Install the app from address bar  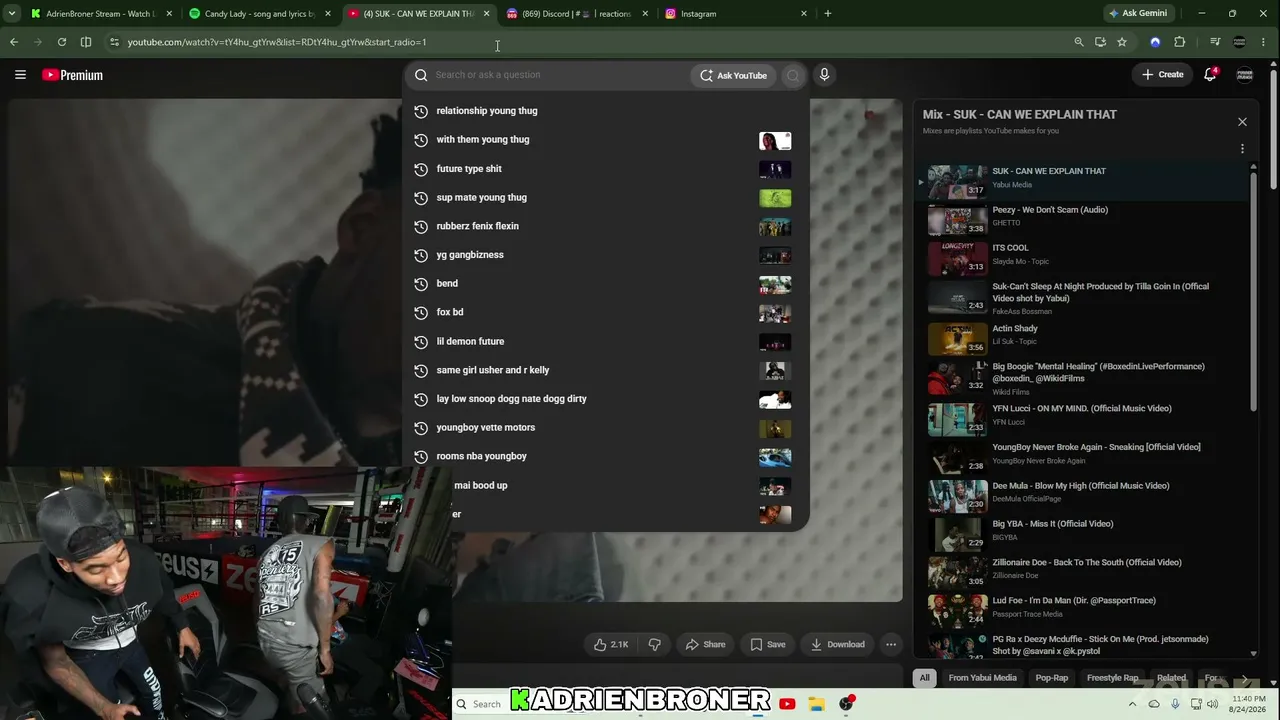point(1100,42)
